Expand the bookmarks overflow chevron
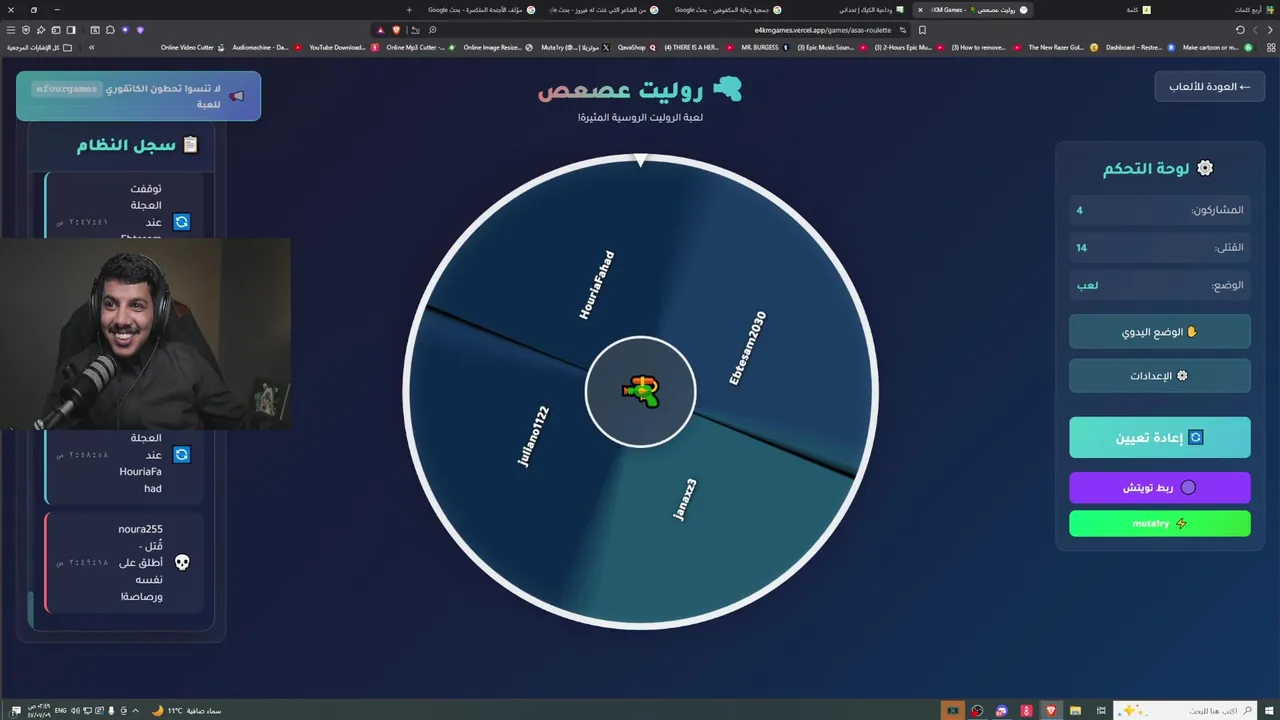The height and width of the screenshot is (720, 1280). click(x=91, y=47)
